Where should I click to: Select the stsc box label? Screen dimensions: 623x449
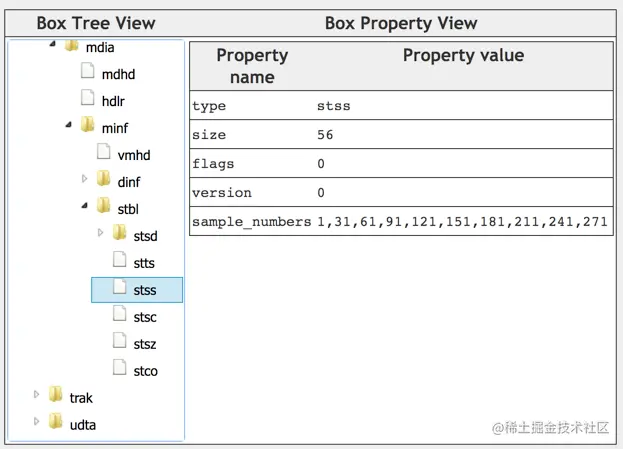coord(145,317)
